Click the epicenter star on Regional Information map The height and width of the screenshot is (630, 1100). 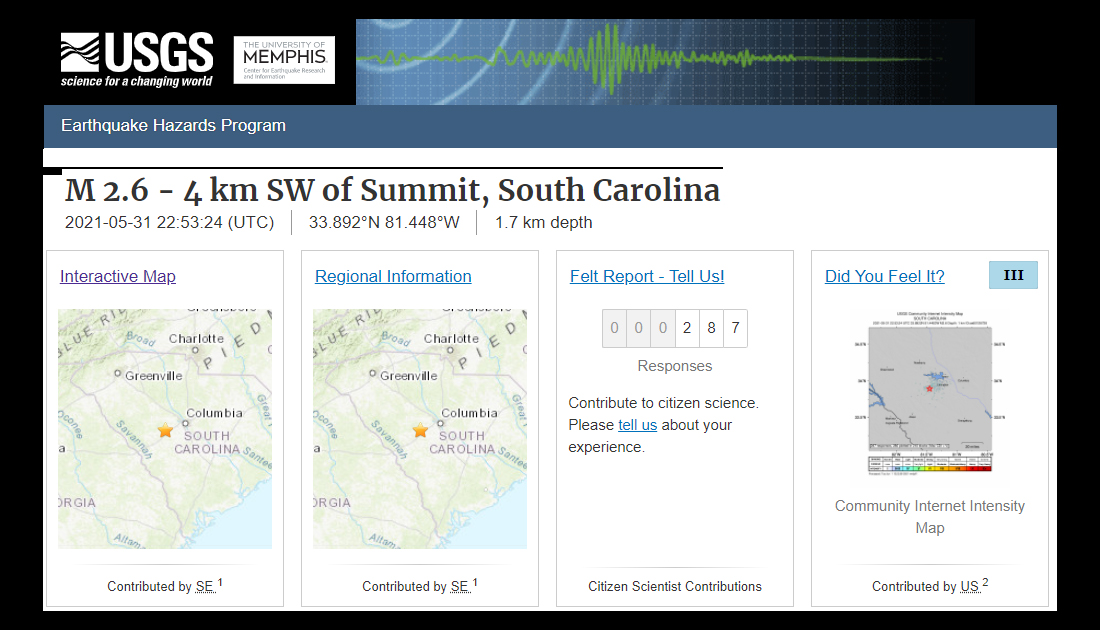point(420,430)
